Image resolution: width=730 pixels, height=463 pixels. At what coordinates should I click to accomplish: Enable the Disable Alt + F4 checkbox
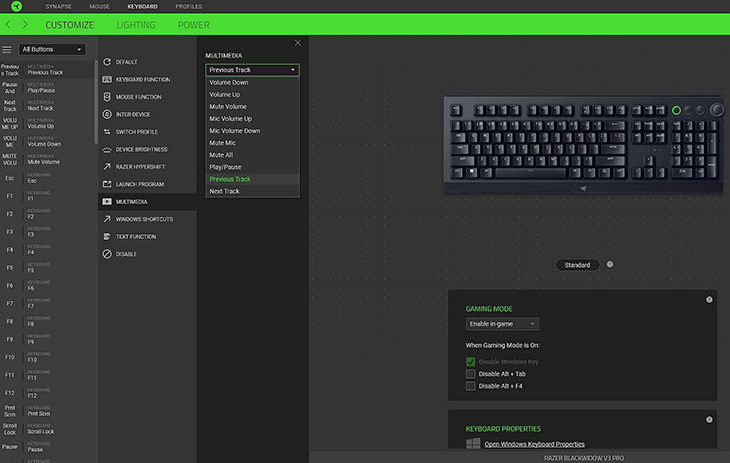coord(471,386)
